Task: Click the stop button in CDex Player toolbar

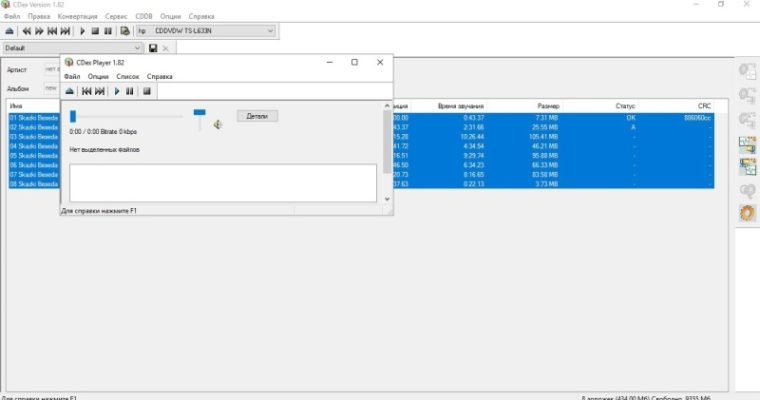Action: tap(146, 91)
